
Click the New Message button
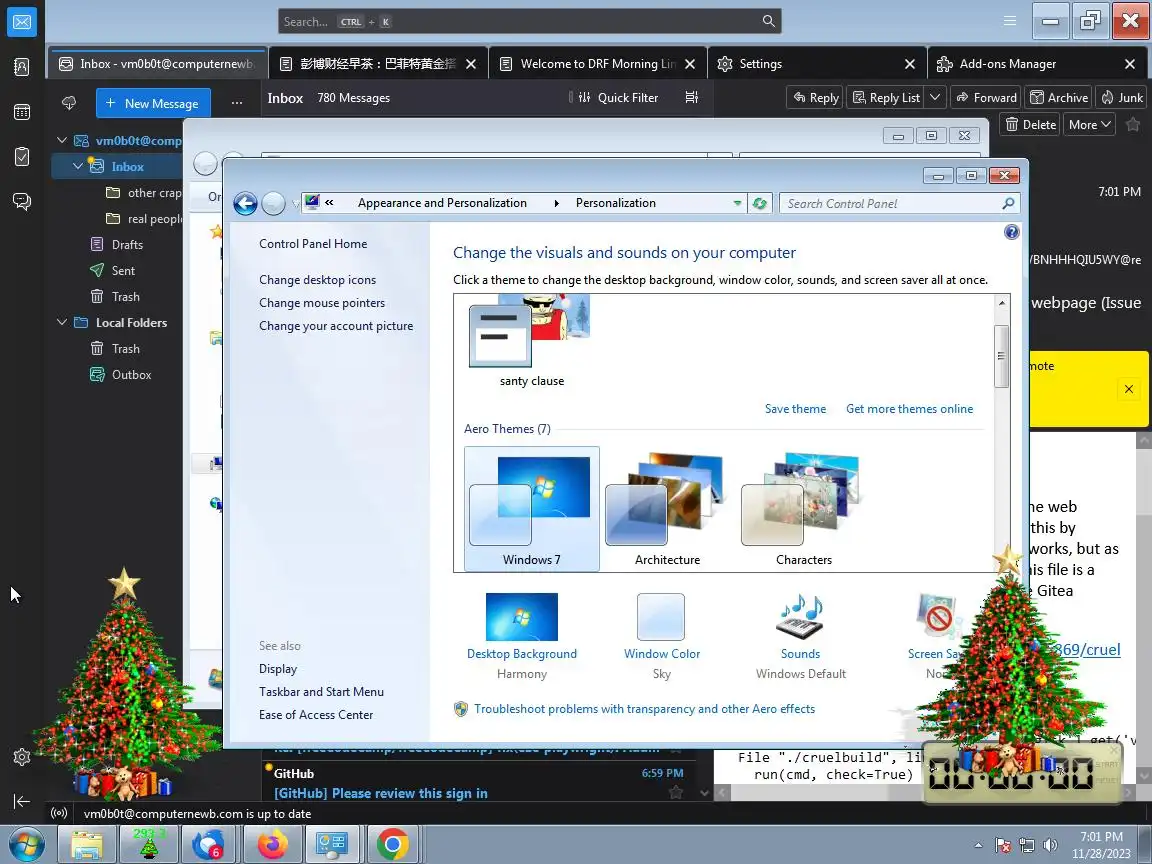point(153,103)
